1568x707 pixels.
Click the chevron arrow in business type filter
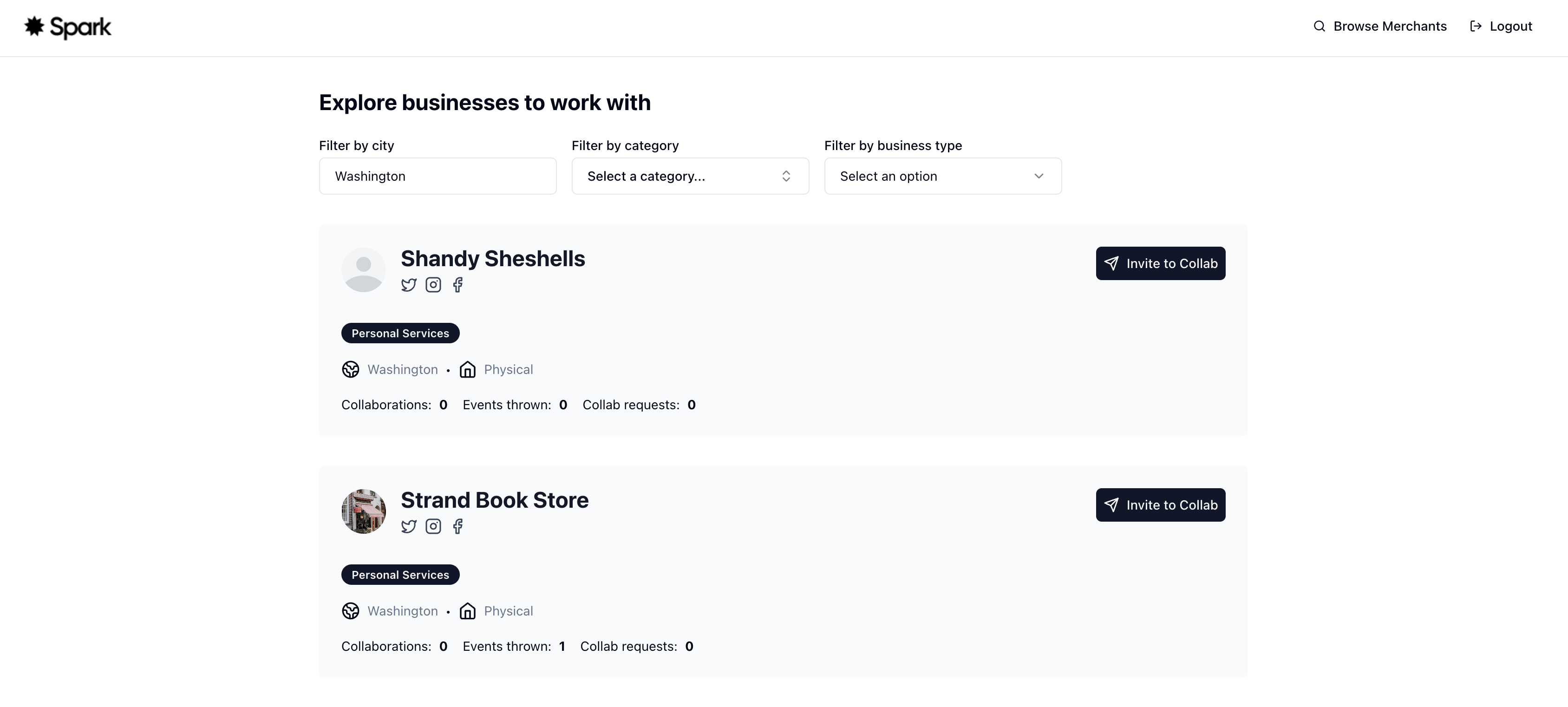click(x=1039, y=177)
